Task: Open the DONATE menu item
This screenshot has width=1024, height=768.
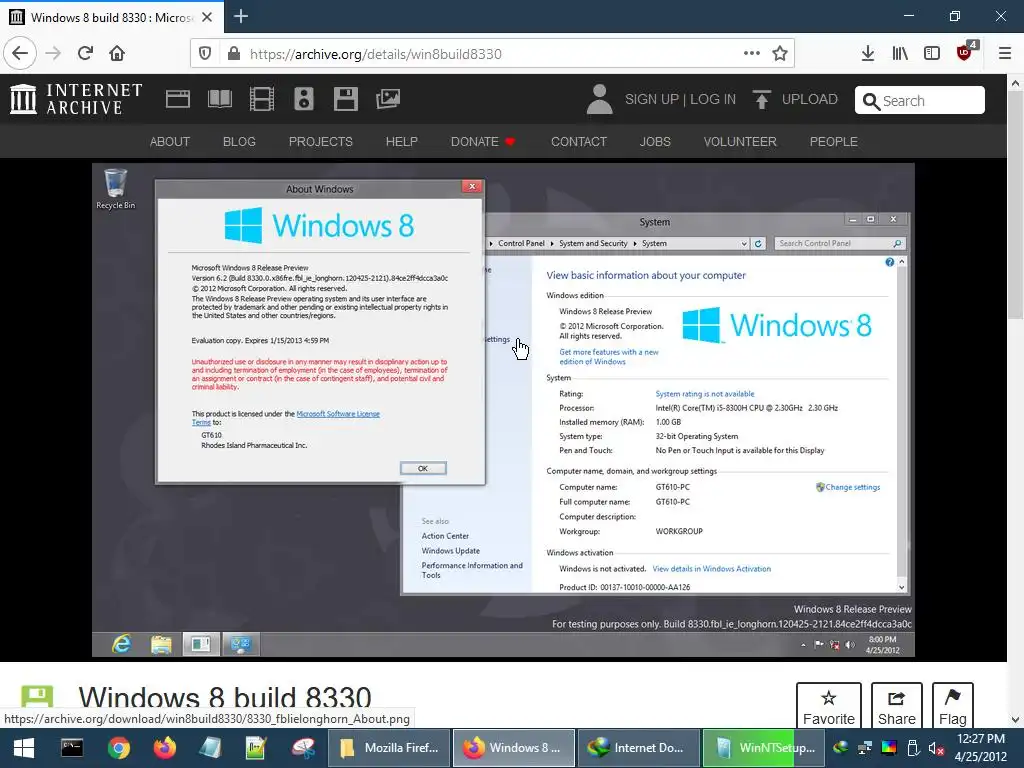Action: coord(483,142)
